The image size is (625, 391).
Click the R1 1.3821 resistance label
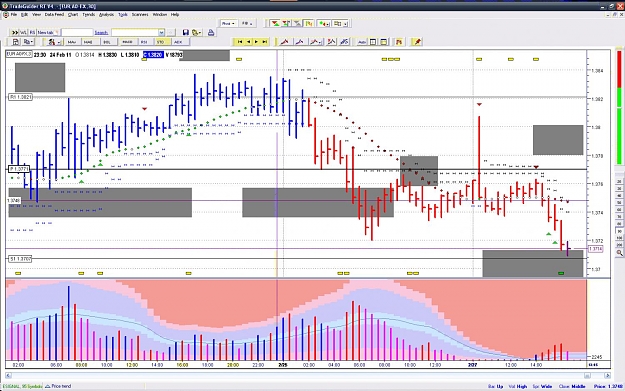[20, 97]
